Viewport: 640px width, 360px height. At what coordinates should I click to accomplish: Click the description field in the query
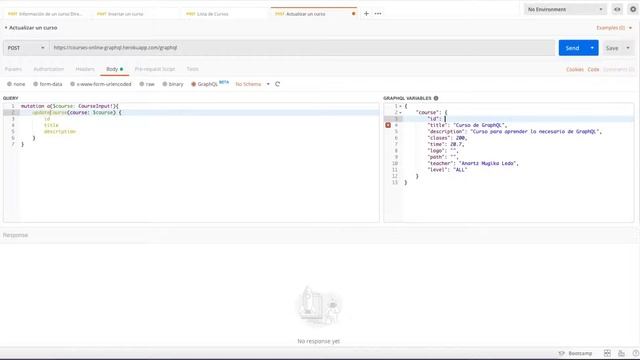(x=60, y=131)
